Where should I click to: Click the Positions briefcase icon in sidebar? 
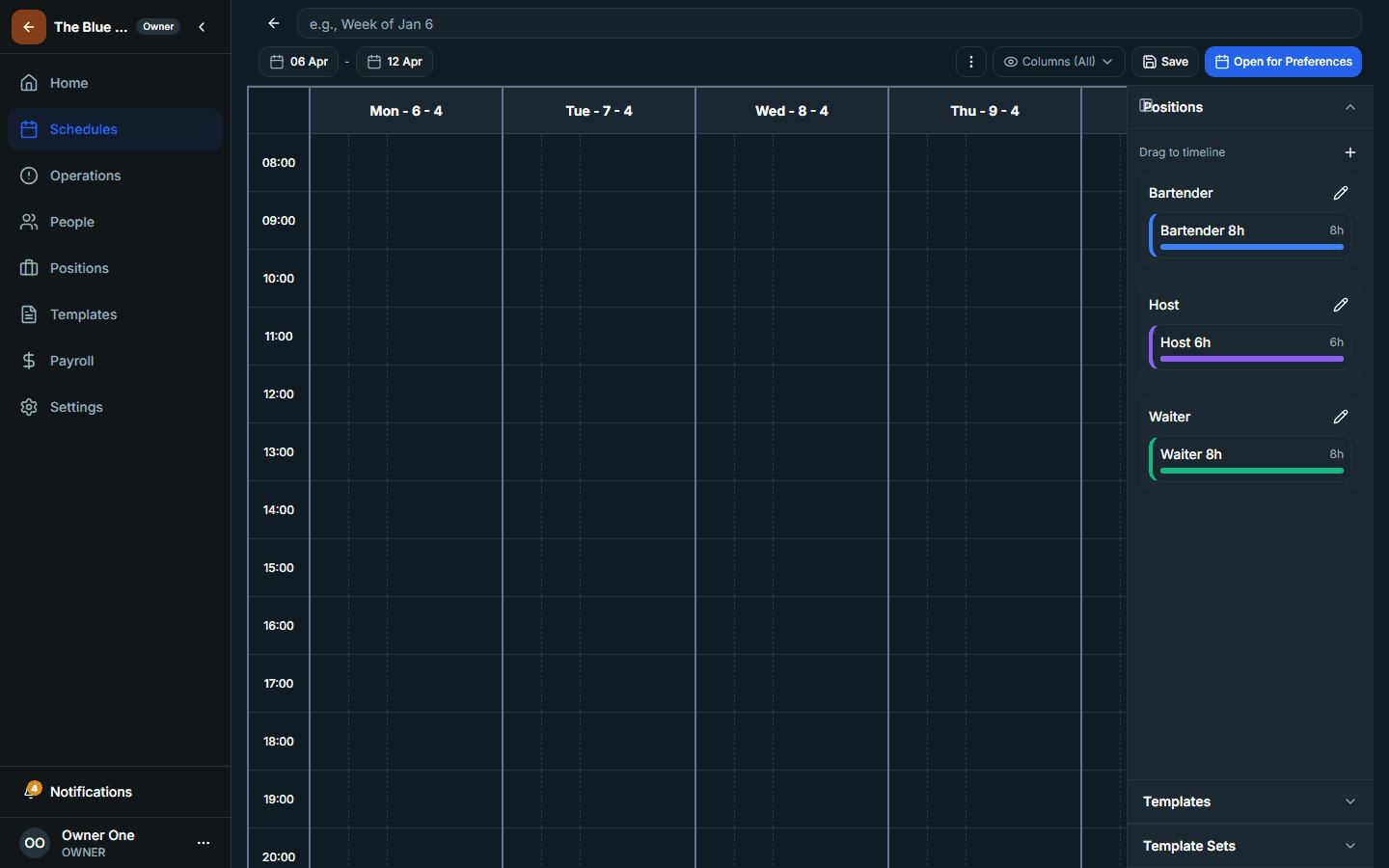coord(29,268)
